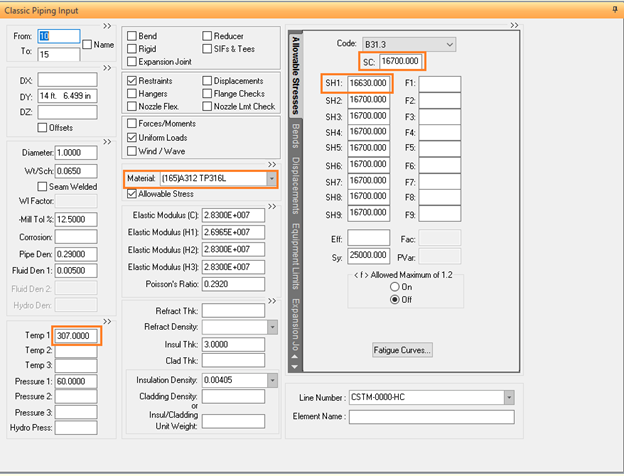628x476 pixels.
Task: Open the Expansion Jo tab
Action: pos(296,324)
